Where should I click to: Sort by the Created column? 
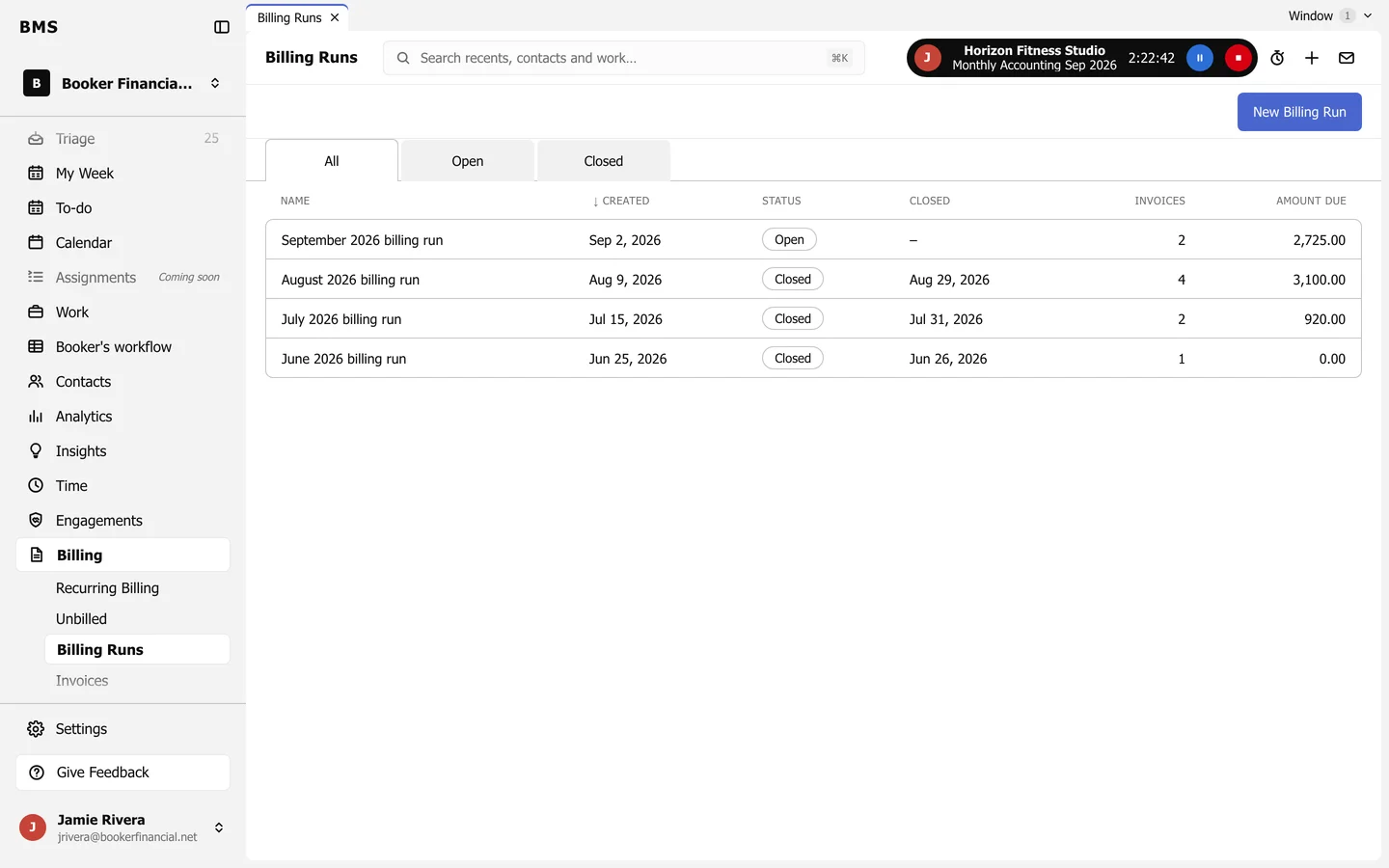(620, 201)
